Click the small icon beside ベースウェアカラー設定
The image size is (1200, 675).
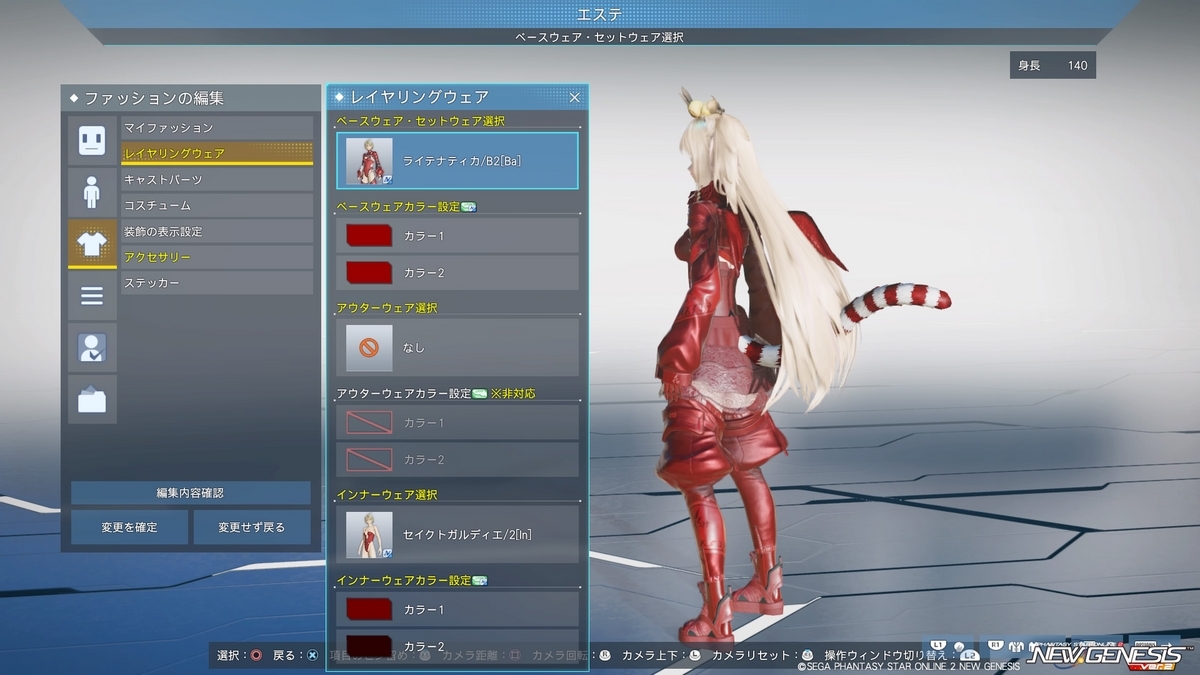click(x=468, y=207)
